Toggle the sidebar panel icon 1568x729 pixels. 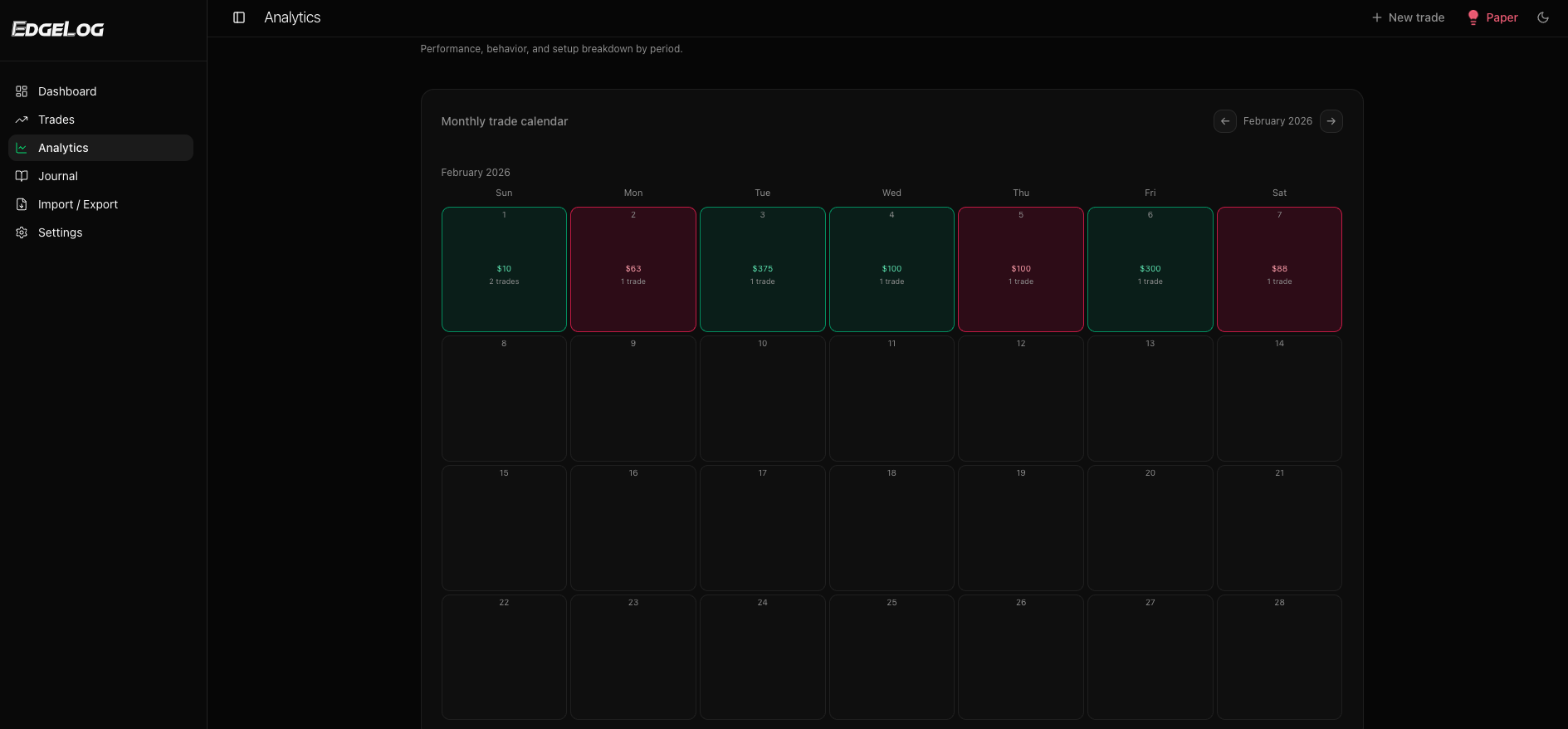click(239, 17)
